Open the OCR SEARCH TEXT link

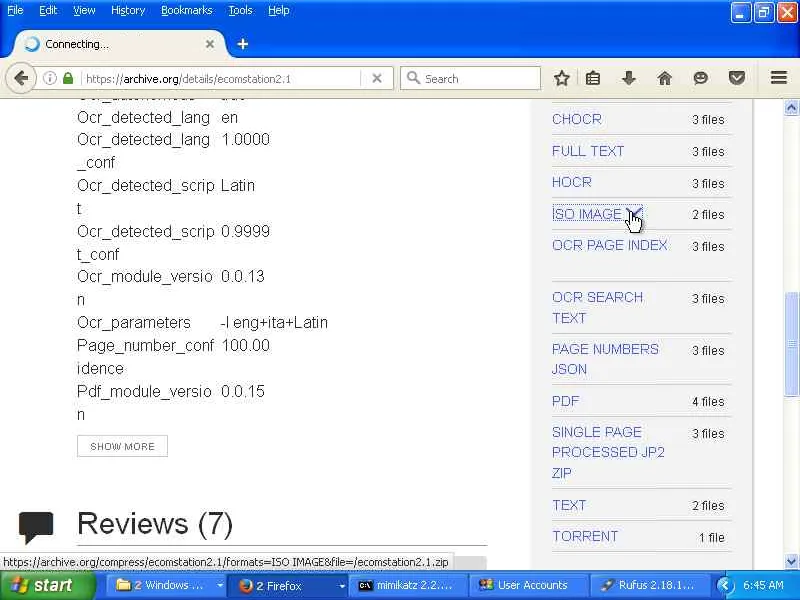[597, 307]
